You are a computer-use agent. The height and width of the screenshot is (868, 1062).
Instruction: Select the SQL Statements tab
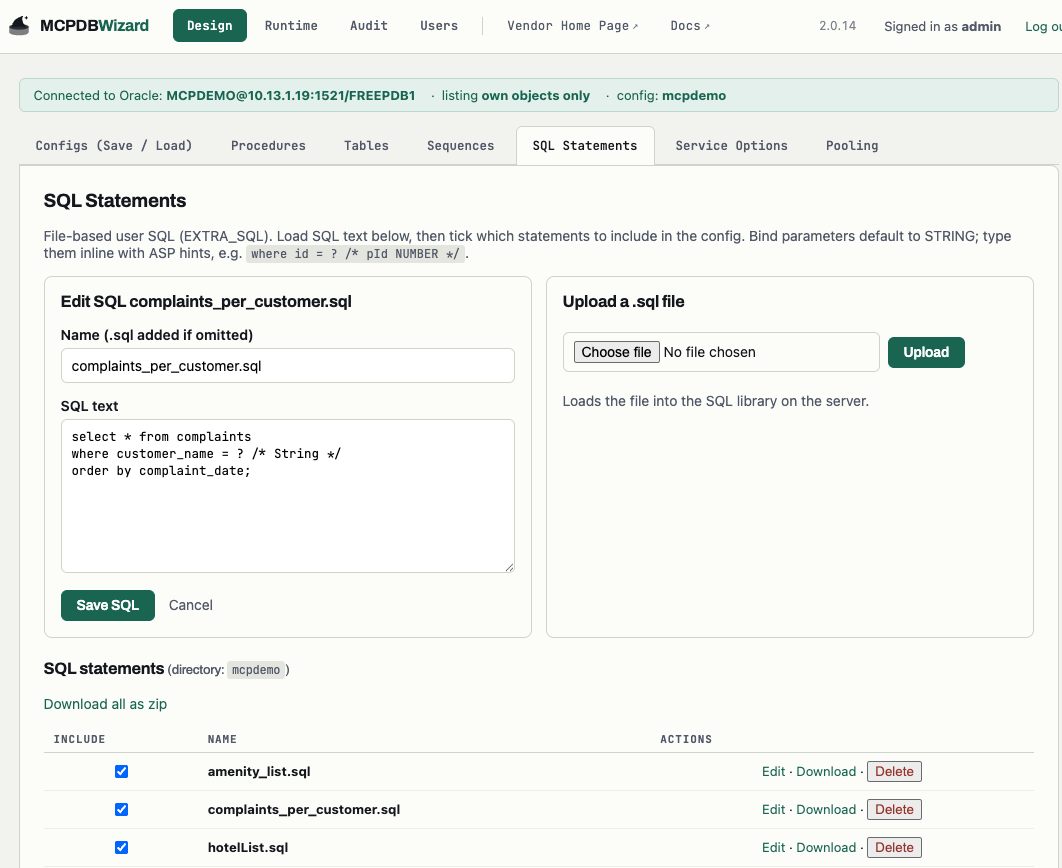coord(585,146)
